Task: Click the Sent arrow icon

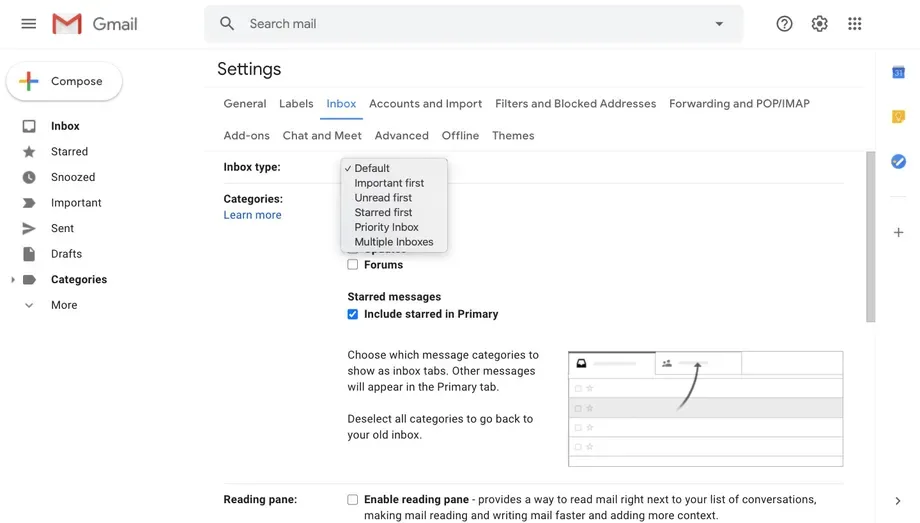Action: click(x=29, y=228)
